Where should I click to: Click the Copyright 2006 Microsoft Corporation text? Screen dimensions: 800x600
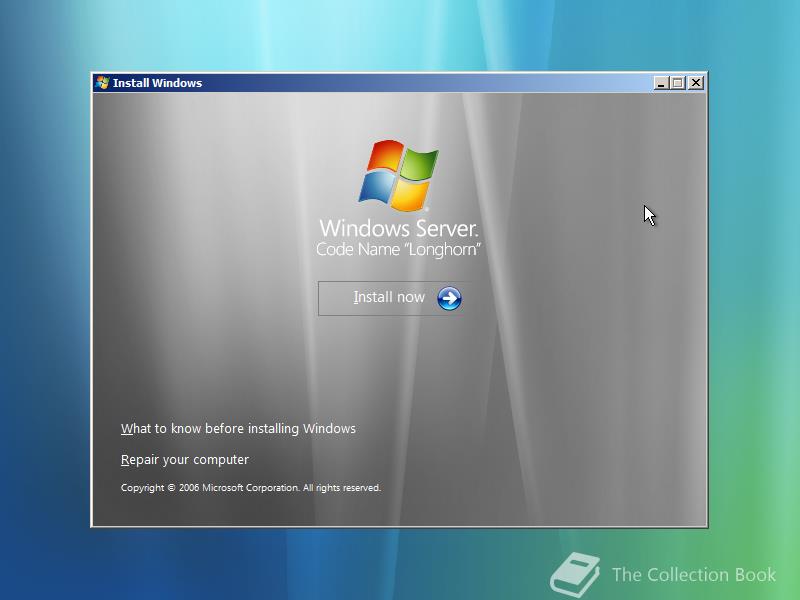point(251,488)
